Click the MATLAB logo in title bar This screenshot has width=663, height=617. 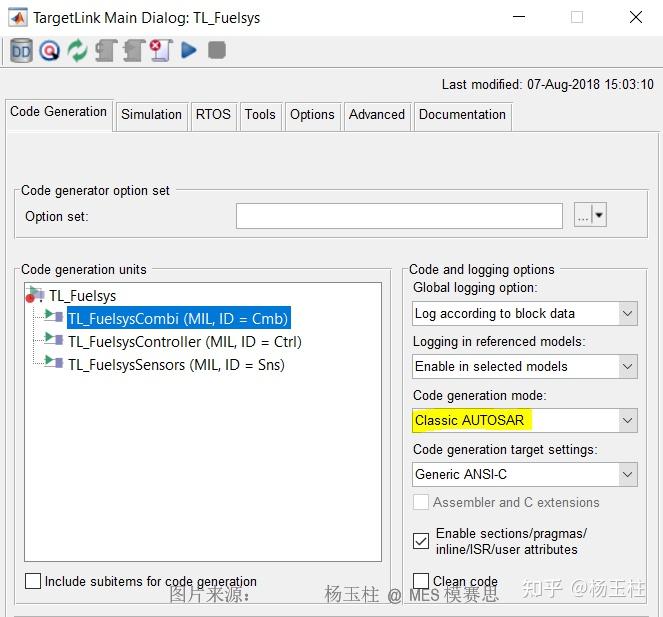(x=18, y=18)
